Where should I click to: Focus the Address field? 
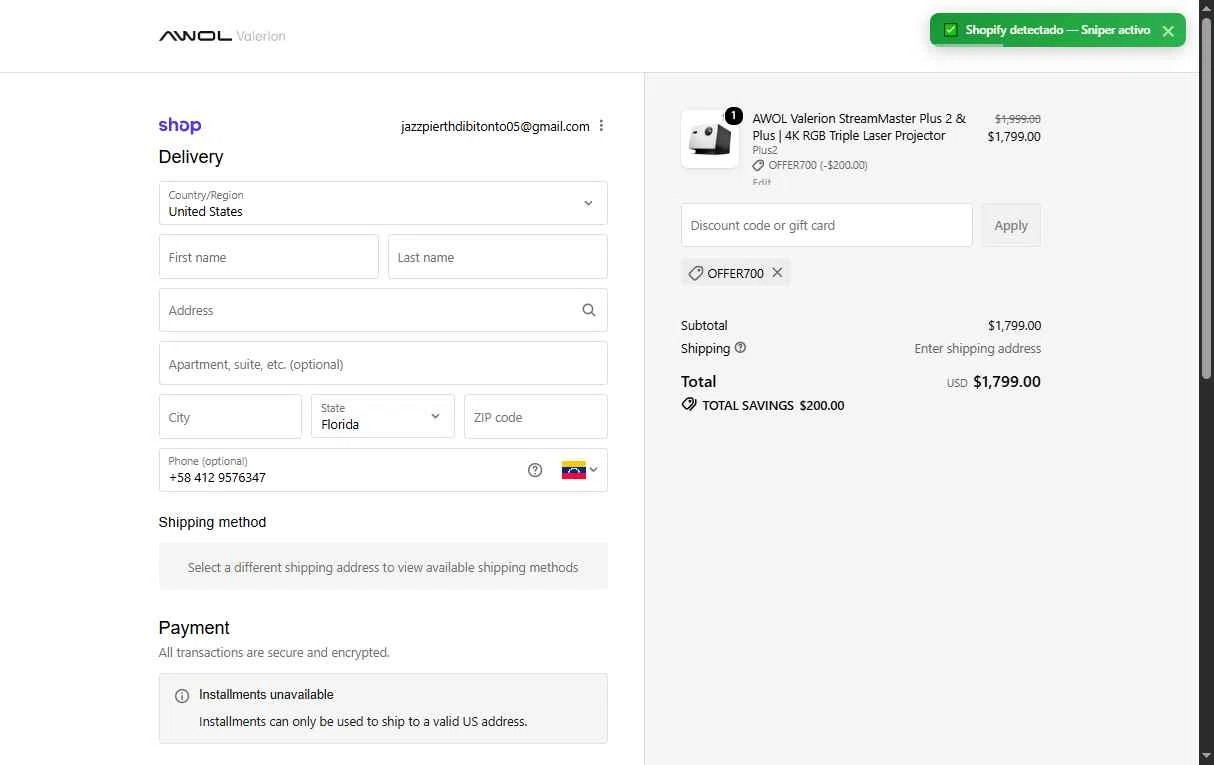383,310
